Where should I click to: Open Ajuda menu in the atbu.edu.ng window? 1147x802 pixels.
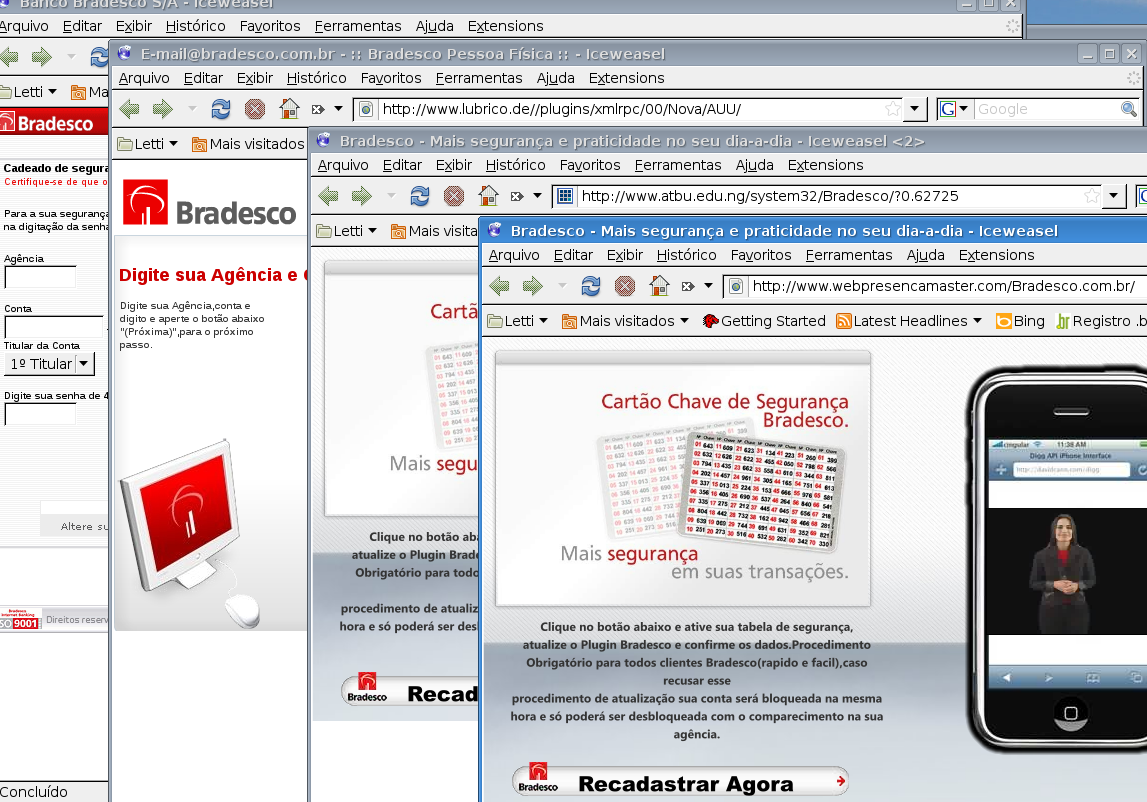[754, 165]
